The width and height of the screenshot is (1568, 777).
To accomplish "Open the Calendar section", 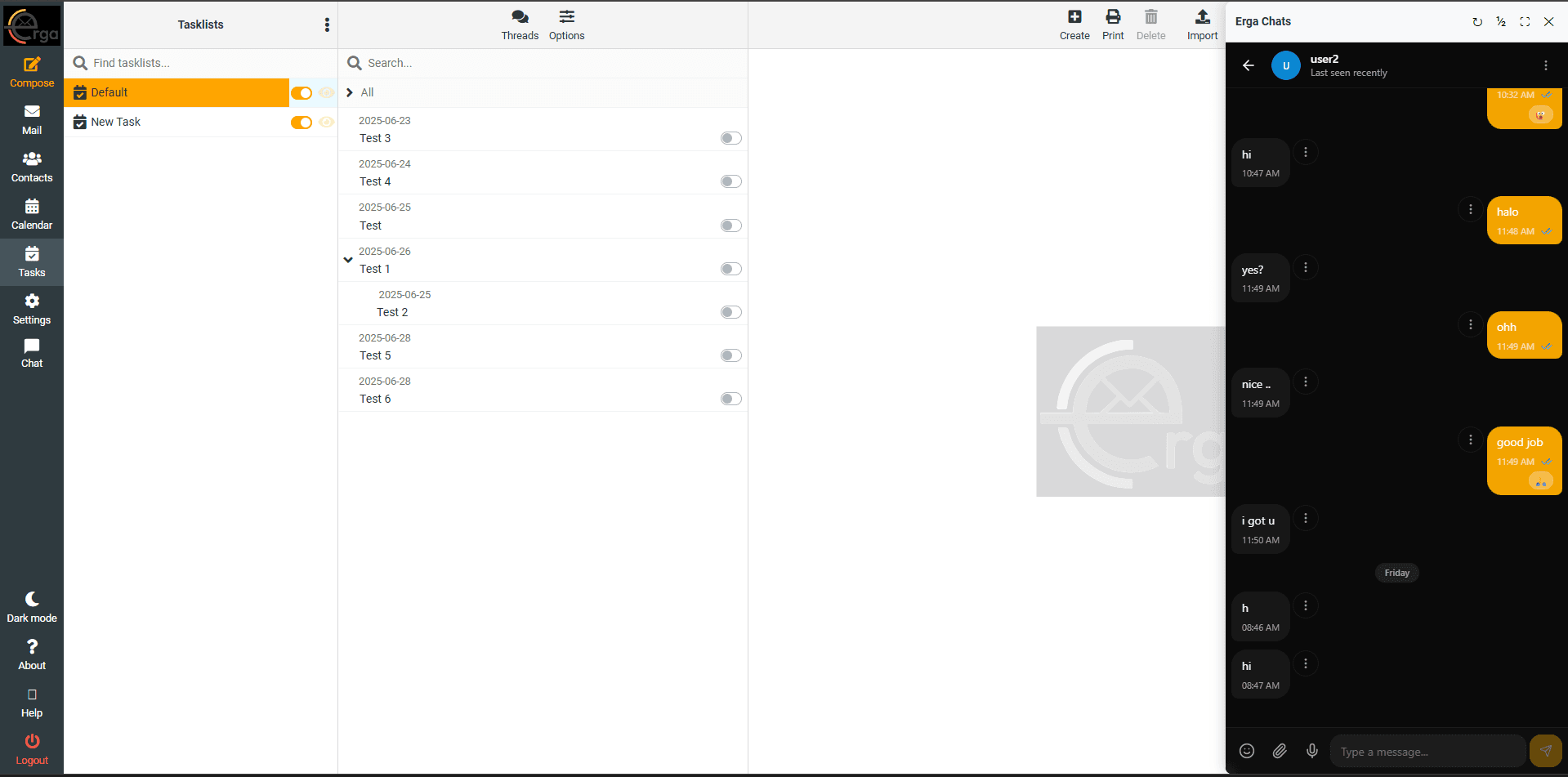I will (32, 214).
